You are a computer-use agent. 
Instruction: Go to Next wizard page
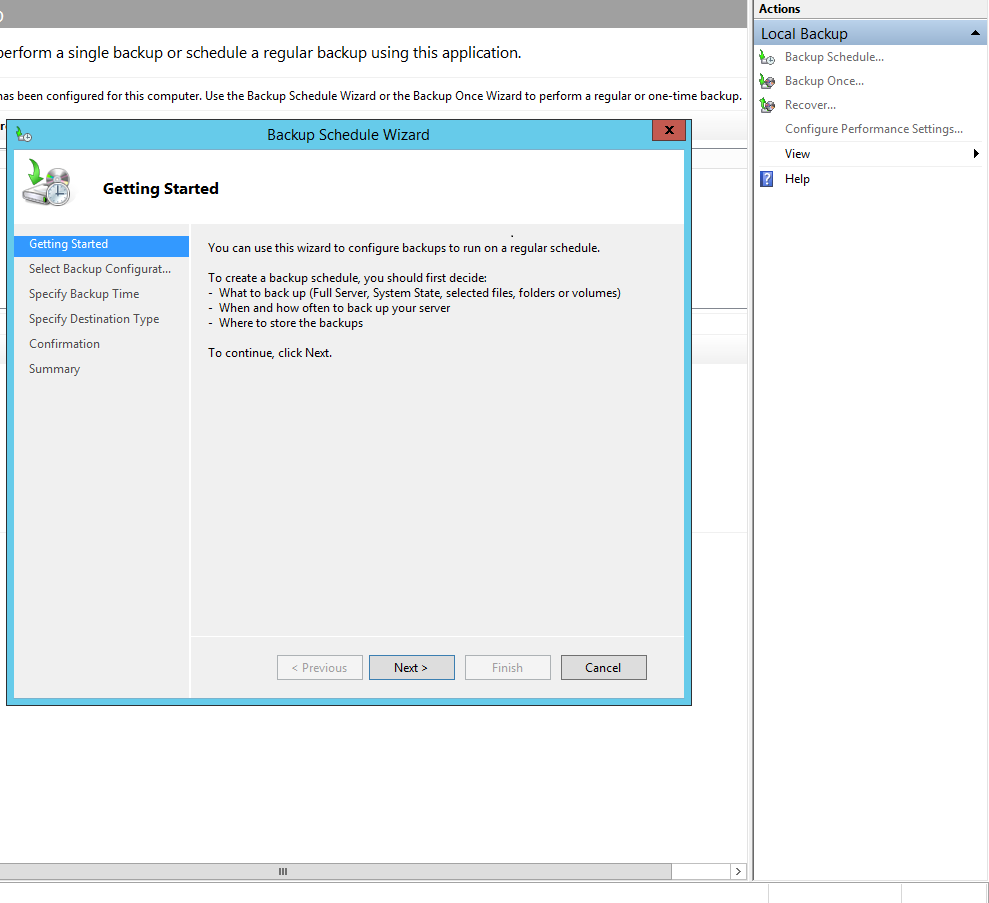coord(411,667)
